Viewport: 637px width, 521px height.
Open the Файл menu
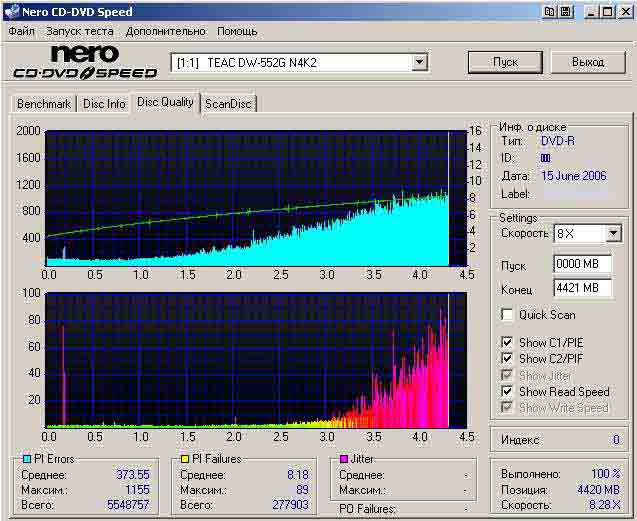(21, 31)
